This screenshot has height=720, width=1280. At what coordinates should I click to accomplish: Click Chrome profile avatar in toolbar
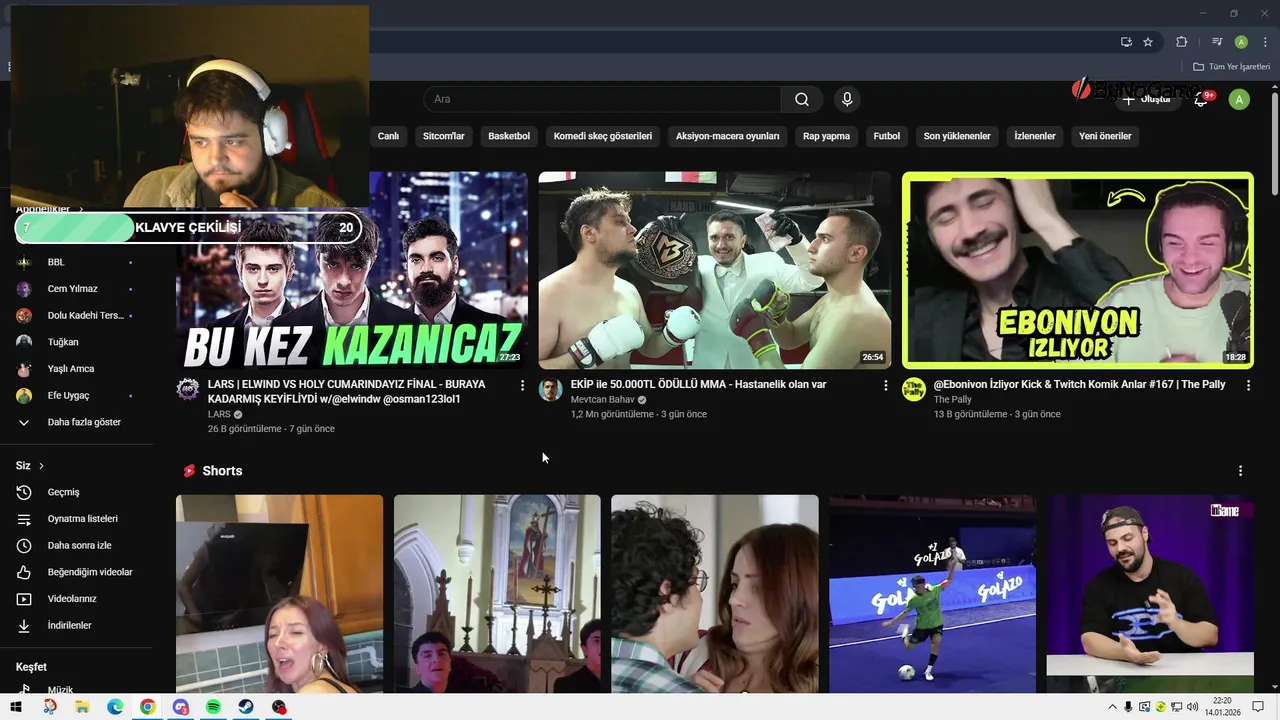point(1241,42)
